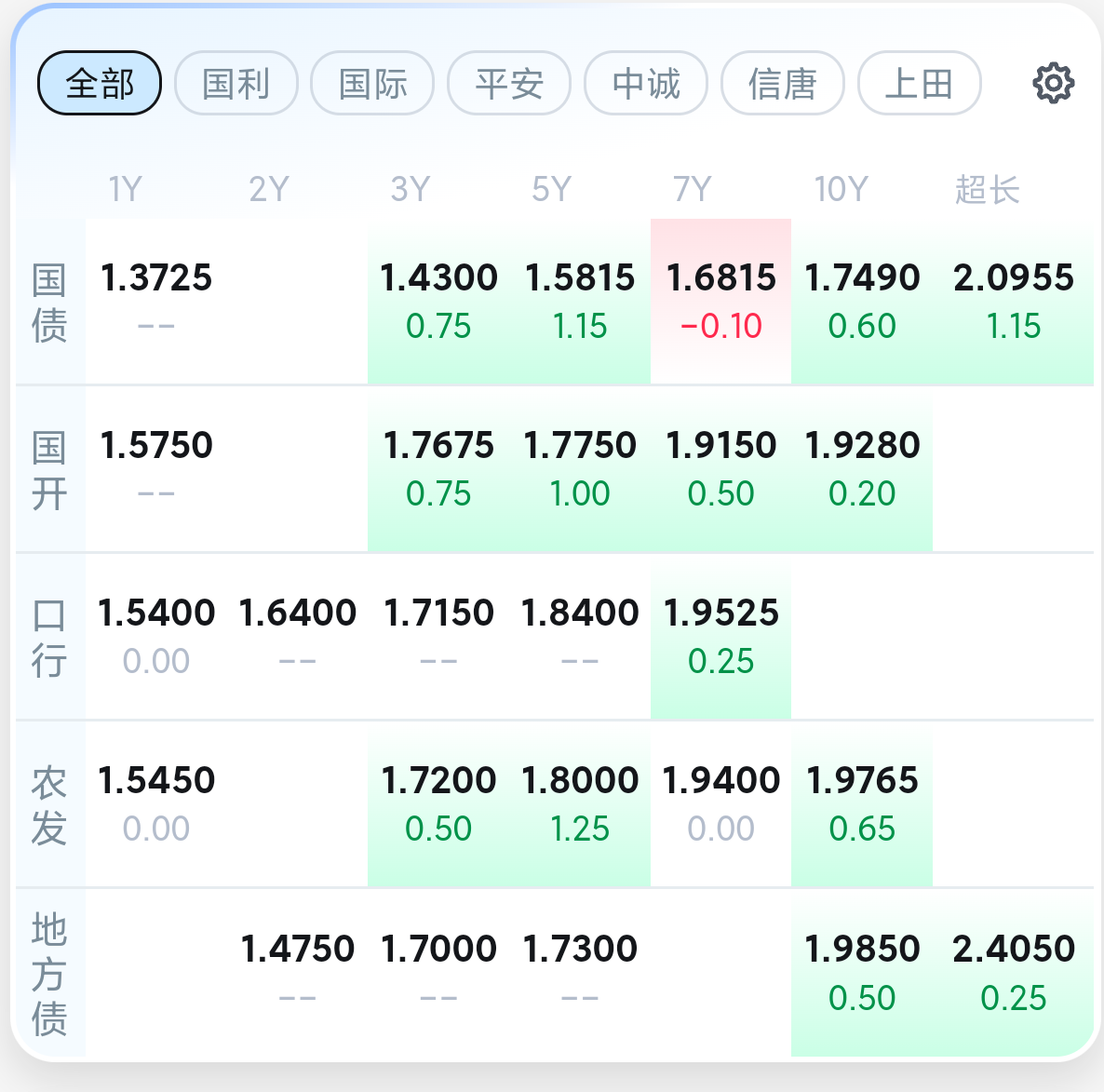Click the 国债 7Y yield 1.6815

[x=720, y=278]
